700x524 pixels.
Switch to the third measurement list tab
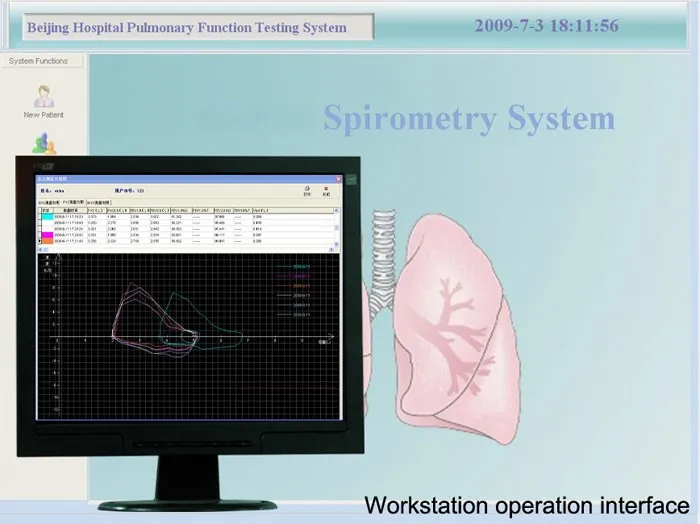[x=99, y=202]
